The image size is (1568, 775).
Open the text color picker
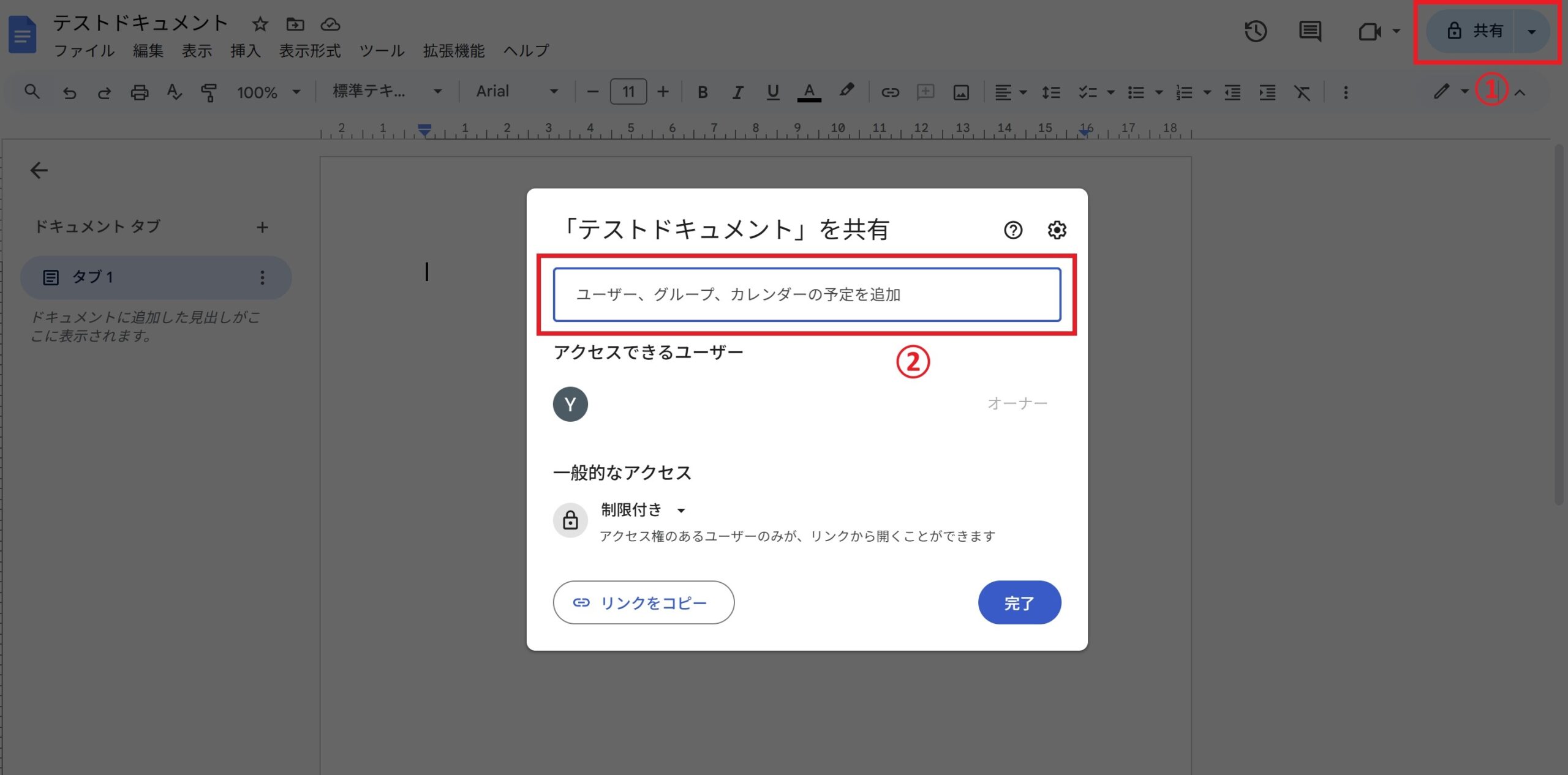809,92
